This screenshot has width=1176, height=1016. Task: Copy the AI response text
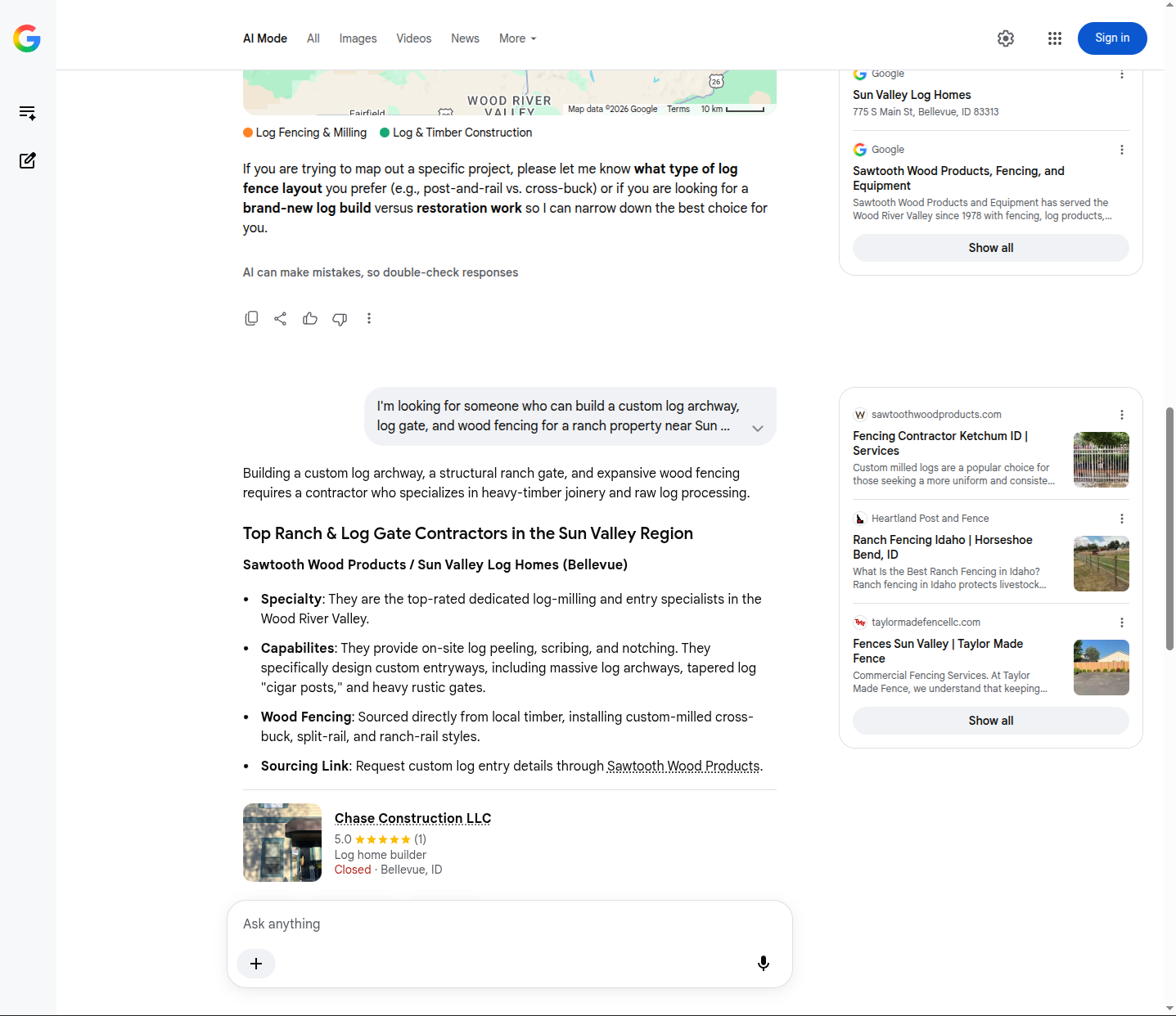[251, 318]
